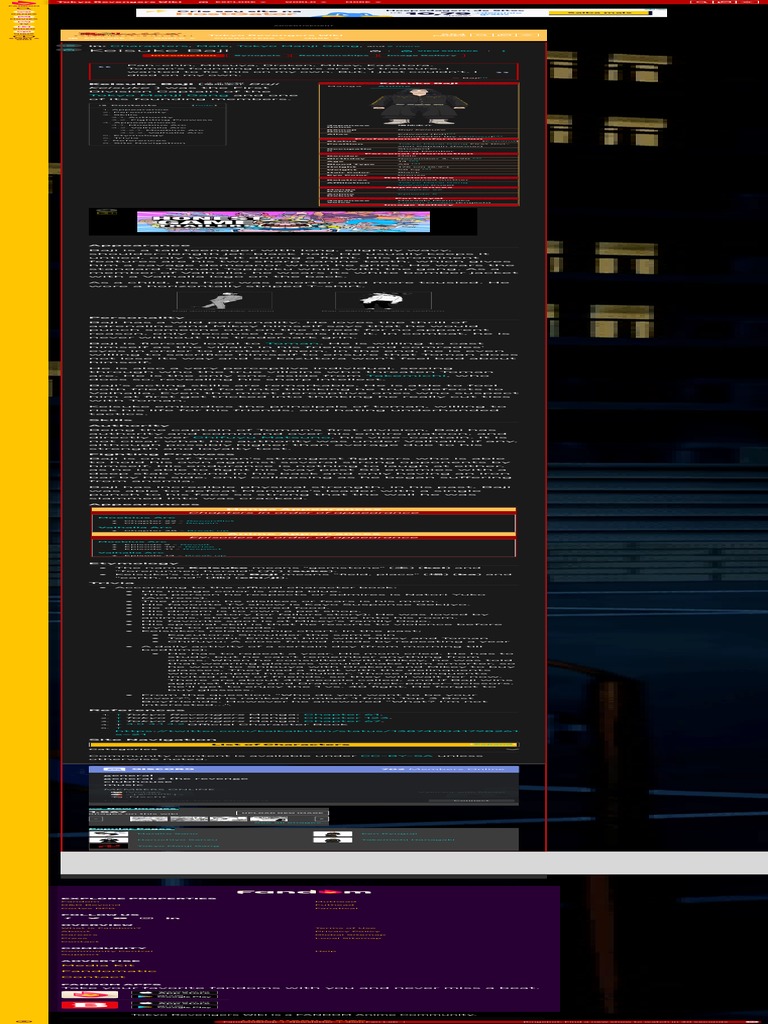Viewport: 768px width, 1024px height.
Task: Collapse the Contents table with hide toggle
Action: click(204, 105)
